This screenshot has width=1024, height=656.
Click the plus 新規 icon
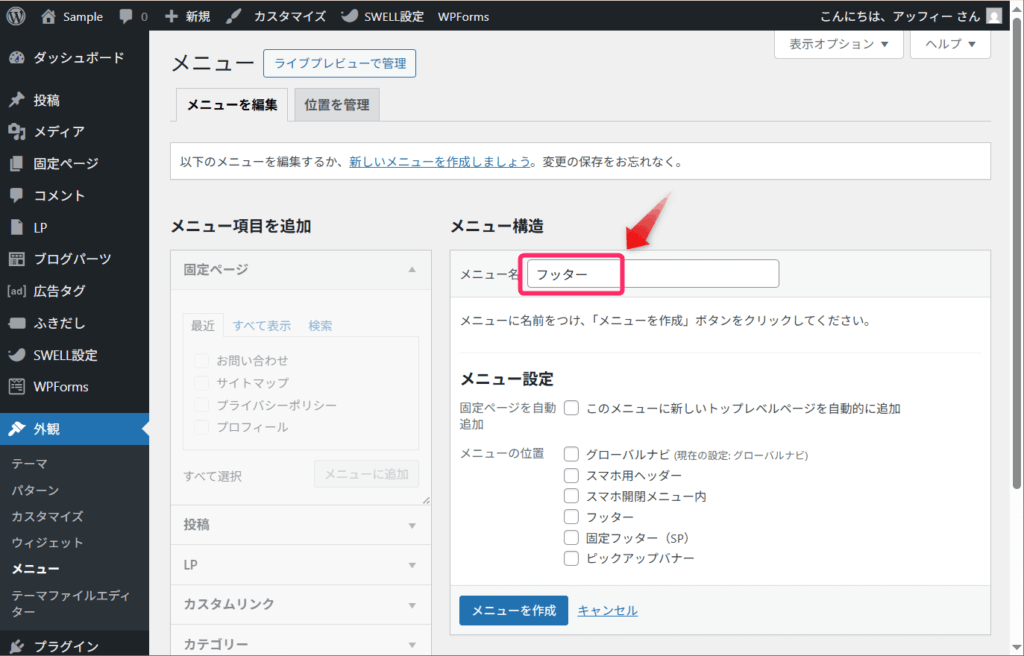click(x=171, y=16)
